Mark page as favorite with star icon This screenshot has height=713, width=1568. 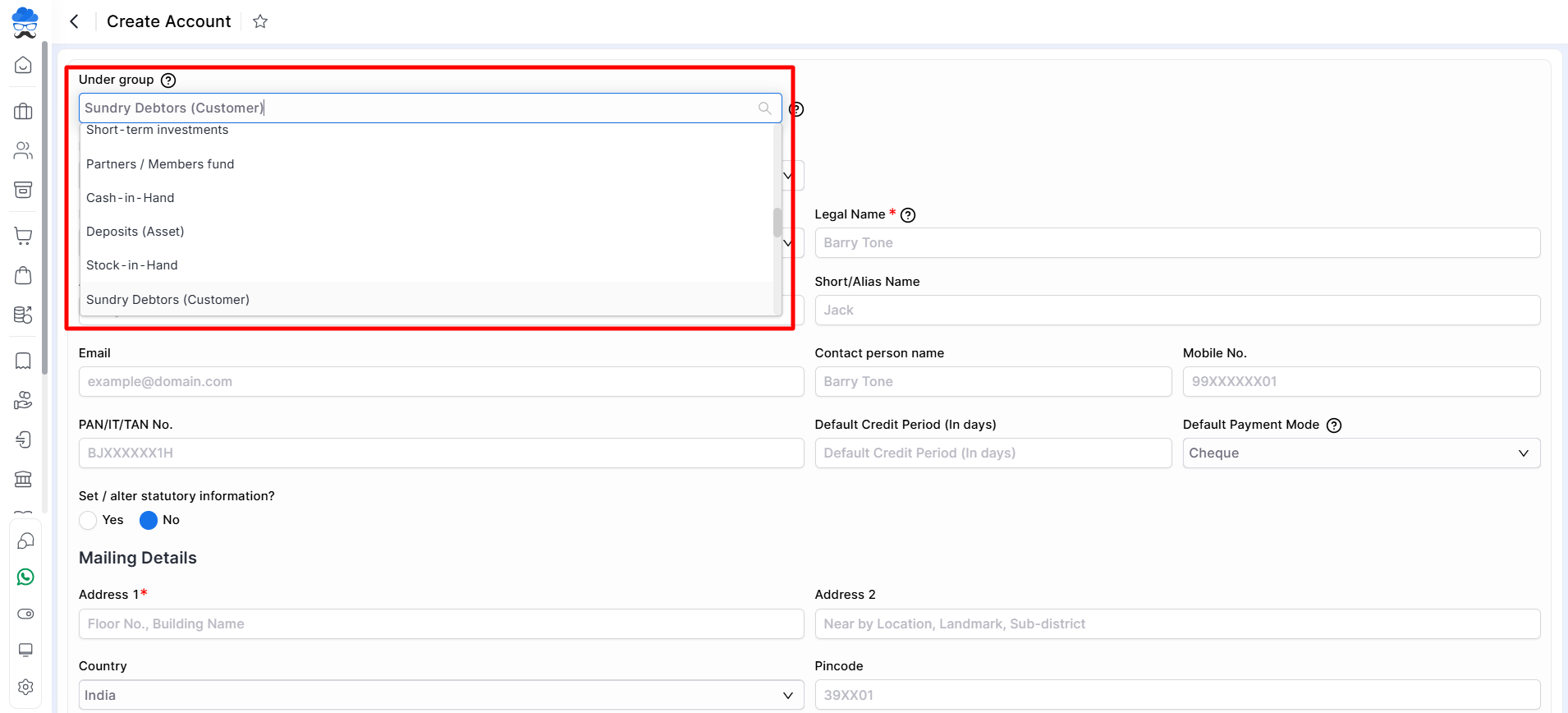point(260,21)
